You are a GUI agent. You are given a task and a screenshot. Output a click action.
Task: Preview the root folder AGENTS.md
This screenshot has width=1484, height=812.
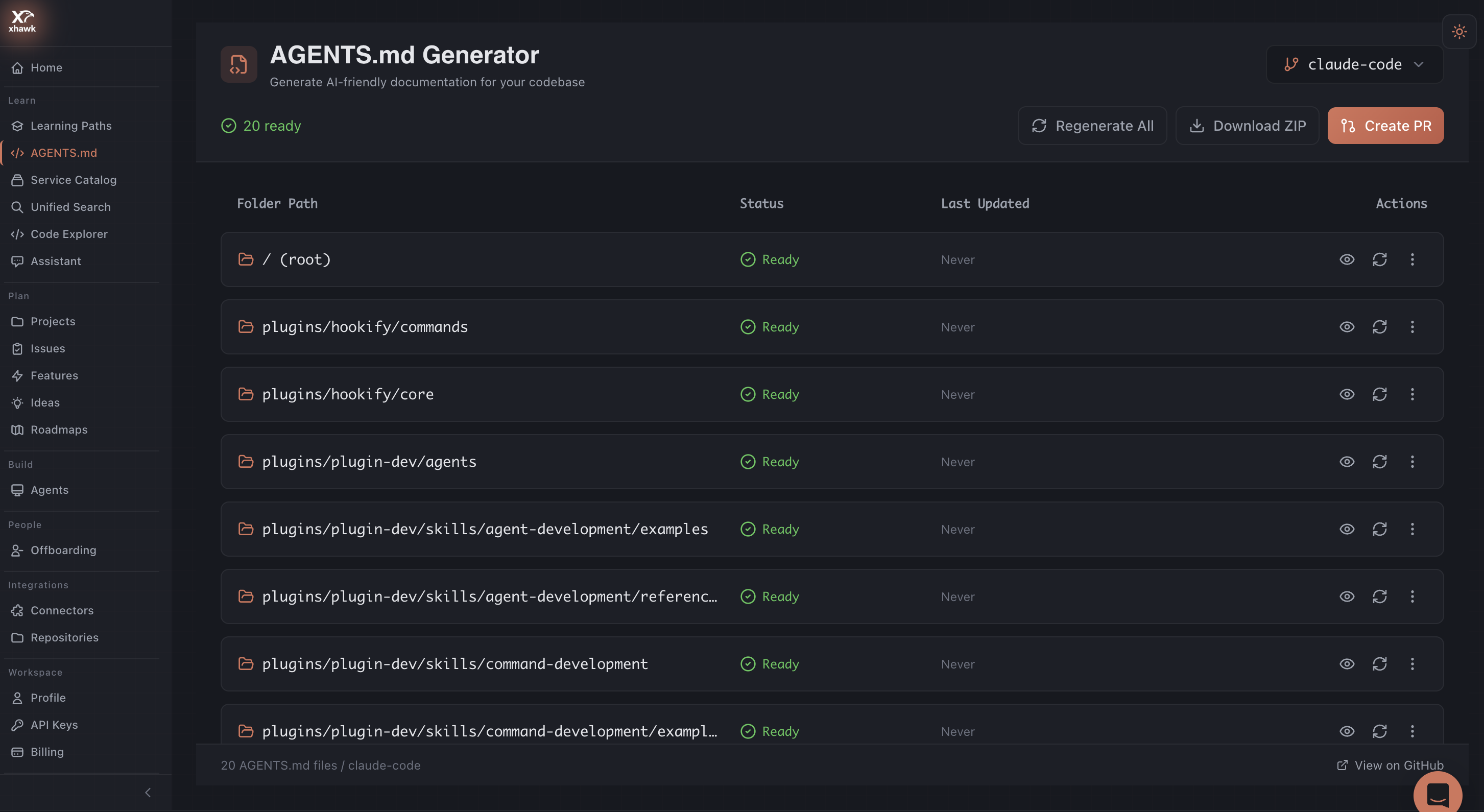tap(1347, 259)
